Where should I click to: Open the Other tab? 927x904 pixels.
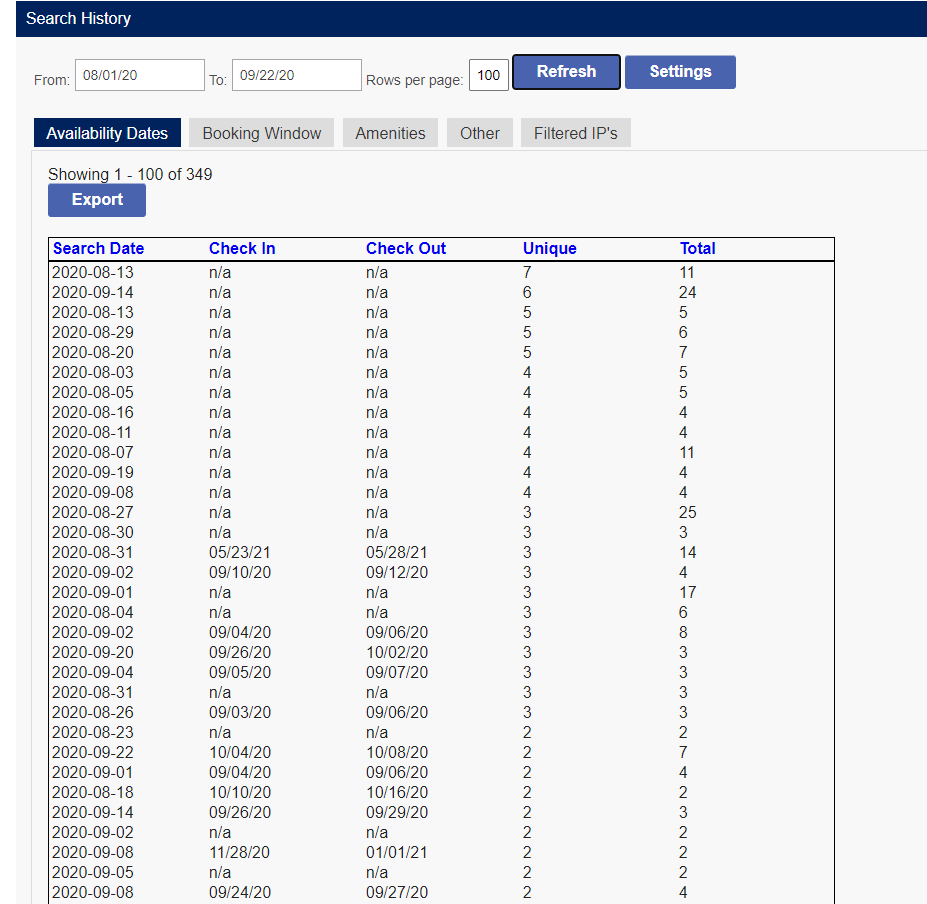[x=479, y=133]
